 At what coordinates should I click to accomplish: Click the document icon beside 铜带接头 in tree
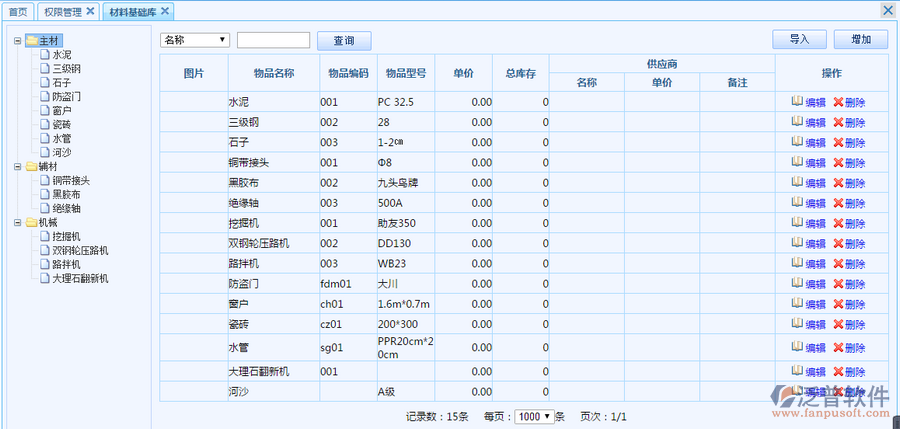click(44, 180)
